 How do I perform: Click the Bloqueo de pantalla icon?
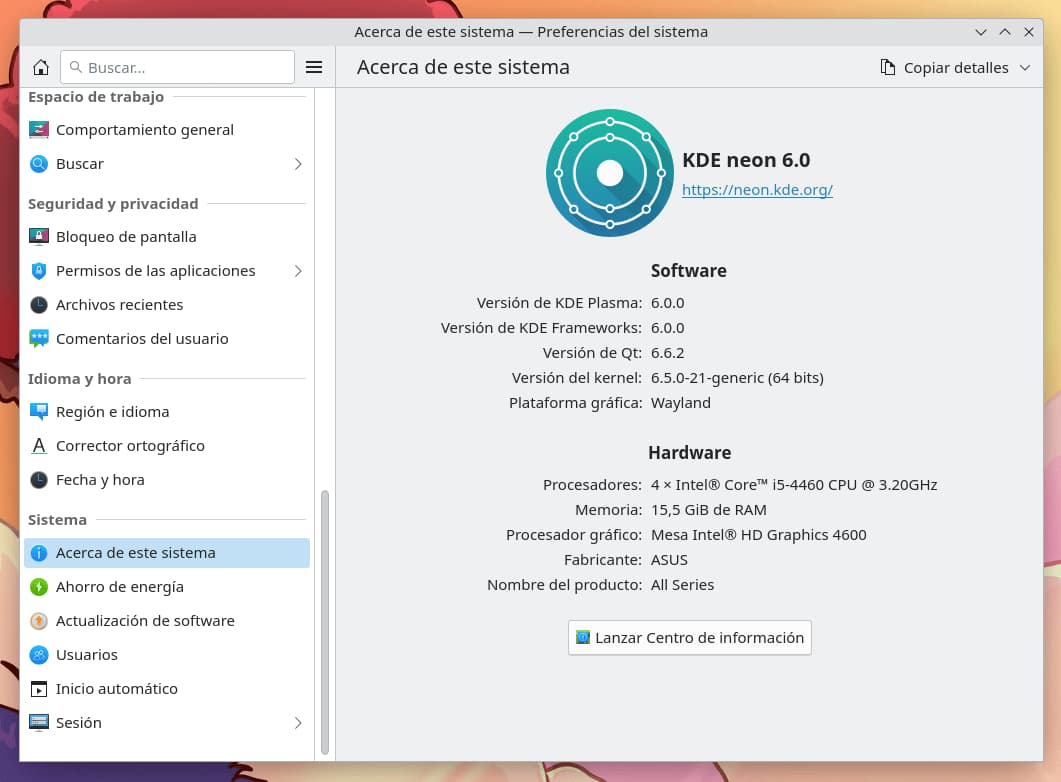(39, 237)
